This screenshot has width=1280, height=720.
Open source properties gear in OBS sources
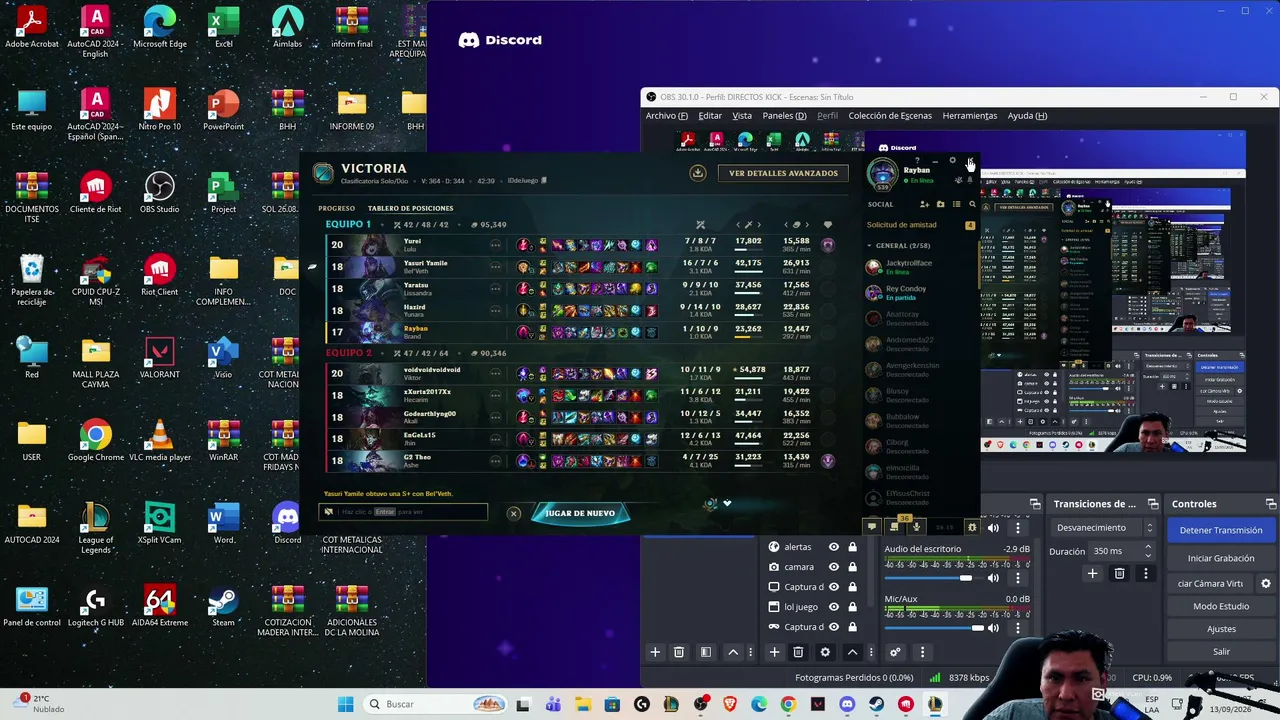(x=825, y=652)
